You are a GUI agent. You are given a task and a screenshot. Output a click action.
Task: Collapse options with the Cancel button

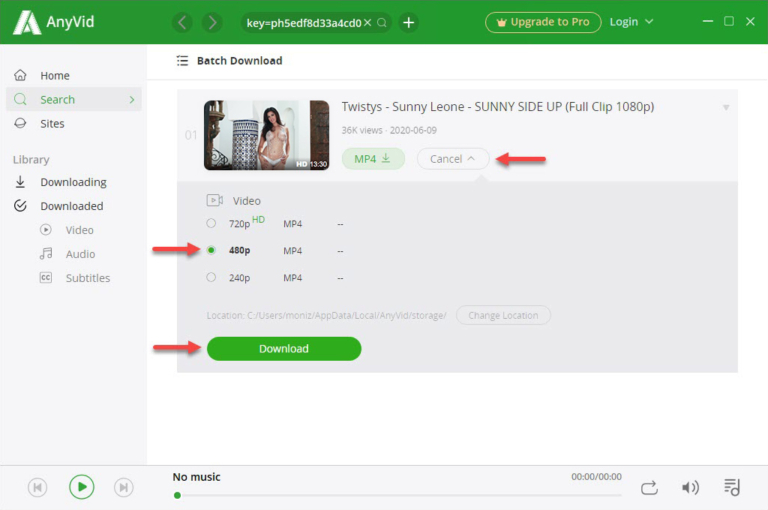coord(453,159)
